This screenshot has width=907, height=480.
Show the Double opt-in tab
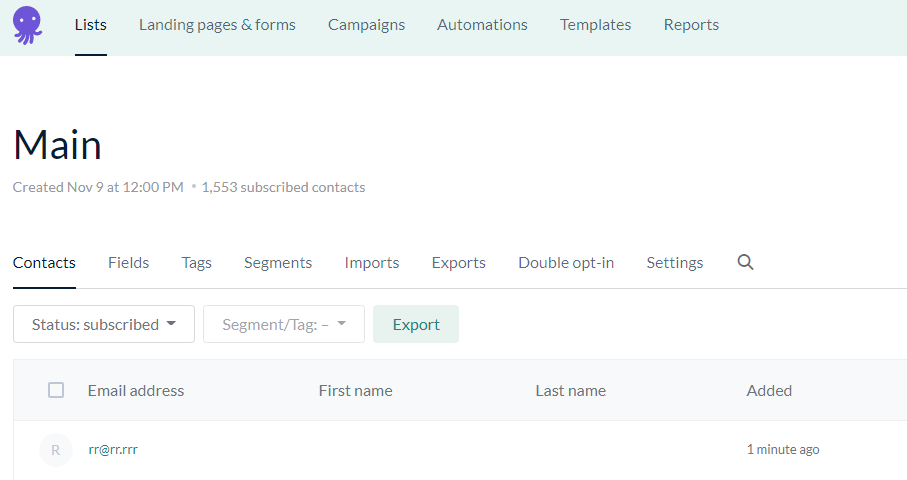click(566, 263)
